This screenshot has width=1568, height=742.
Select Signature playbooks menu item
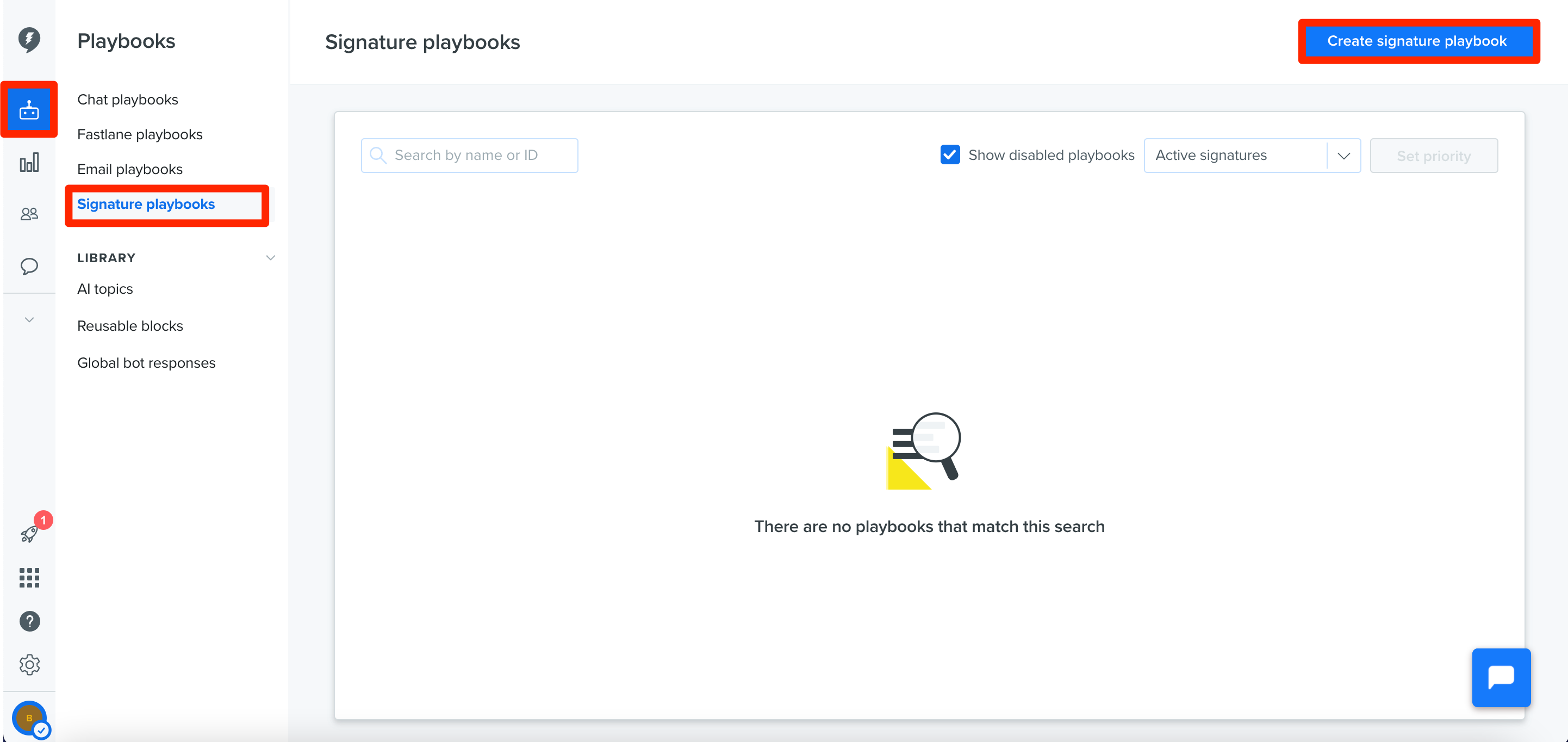pyautogui.click(x=146, y=204)
